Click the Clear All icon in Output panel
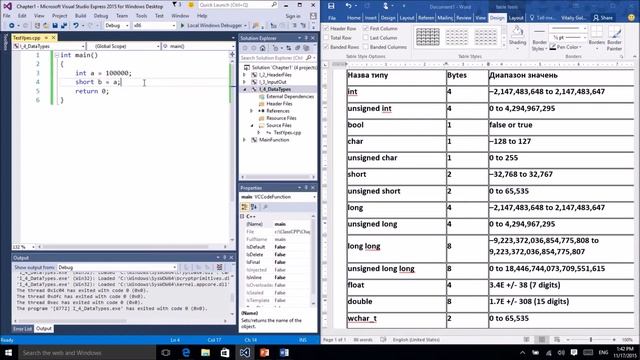Screen dimensions: 640x360 click(219, 267)
